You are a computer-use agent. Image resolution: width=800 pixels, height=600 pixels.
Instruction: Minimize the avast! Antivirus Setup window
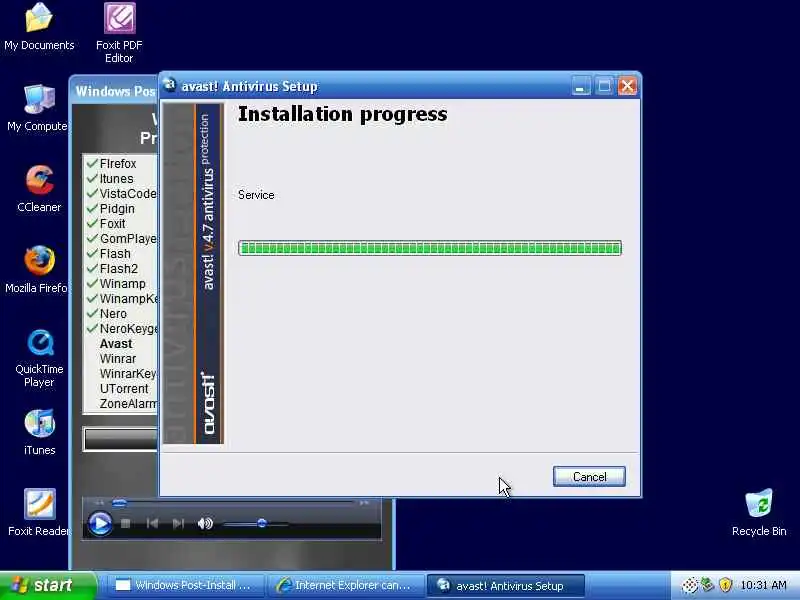(581, 86)
